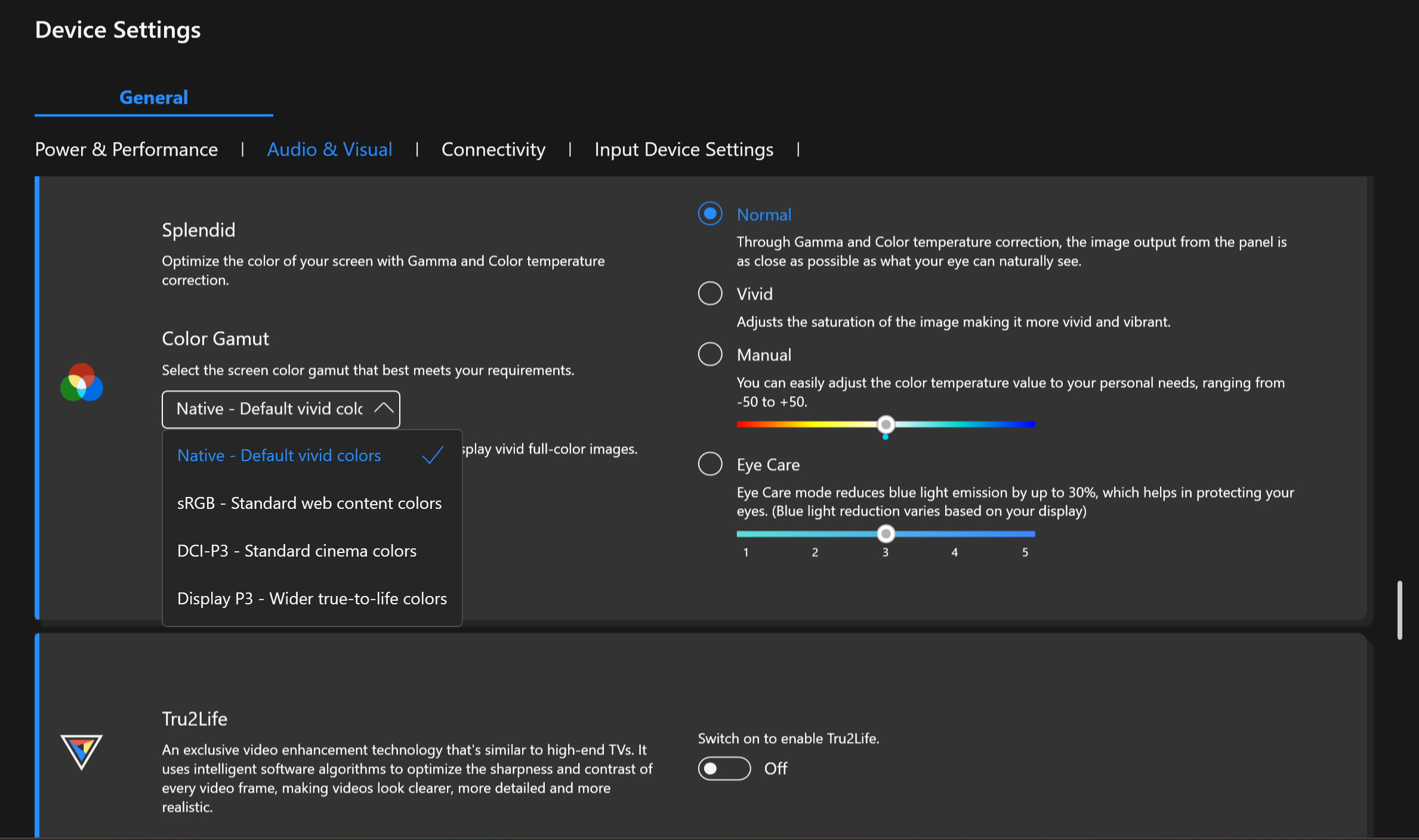Go to Input Device Settings
The image size is (1419, 840).
(684, 149)
